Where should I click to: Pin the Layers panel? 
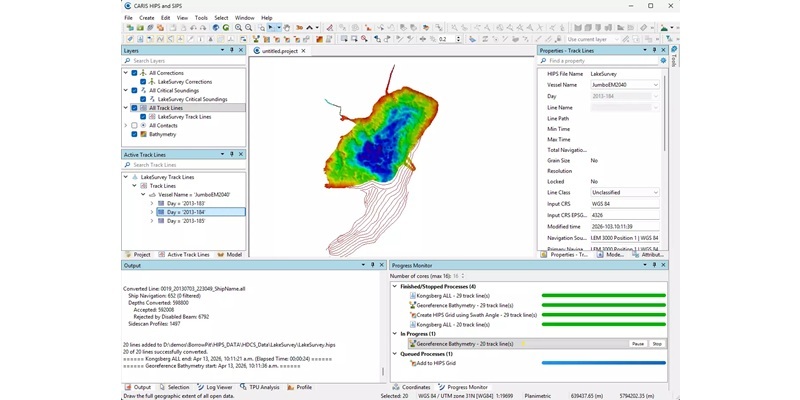point(232,50)
